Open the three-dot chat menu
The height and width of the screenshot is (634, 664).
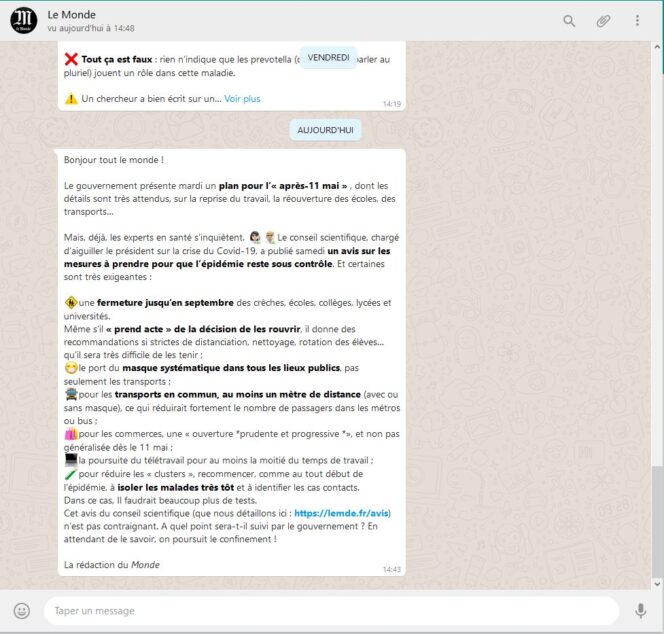(637, 20)
